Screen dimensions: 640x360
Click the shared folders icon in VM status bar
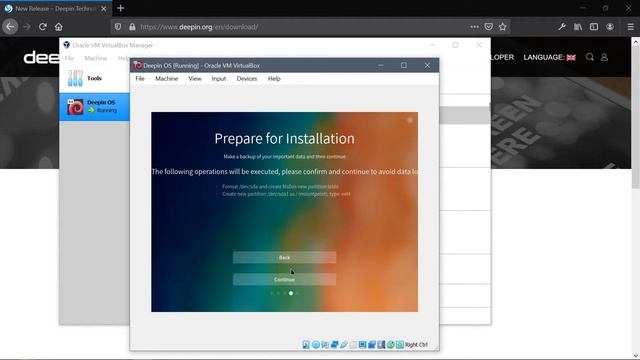point(353,344)
